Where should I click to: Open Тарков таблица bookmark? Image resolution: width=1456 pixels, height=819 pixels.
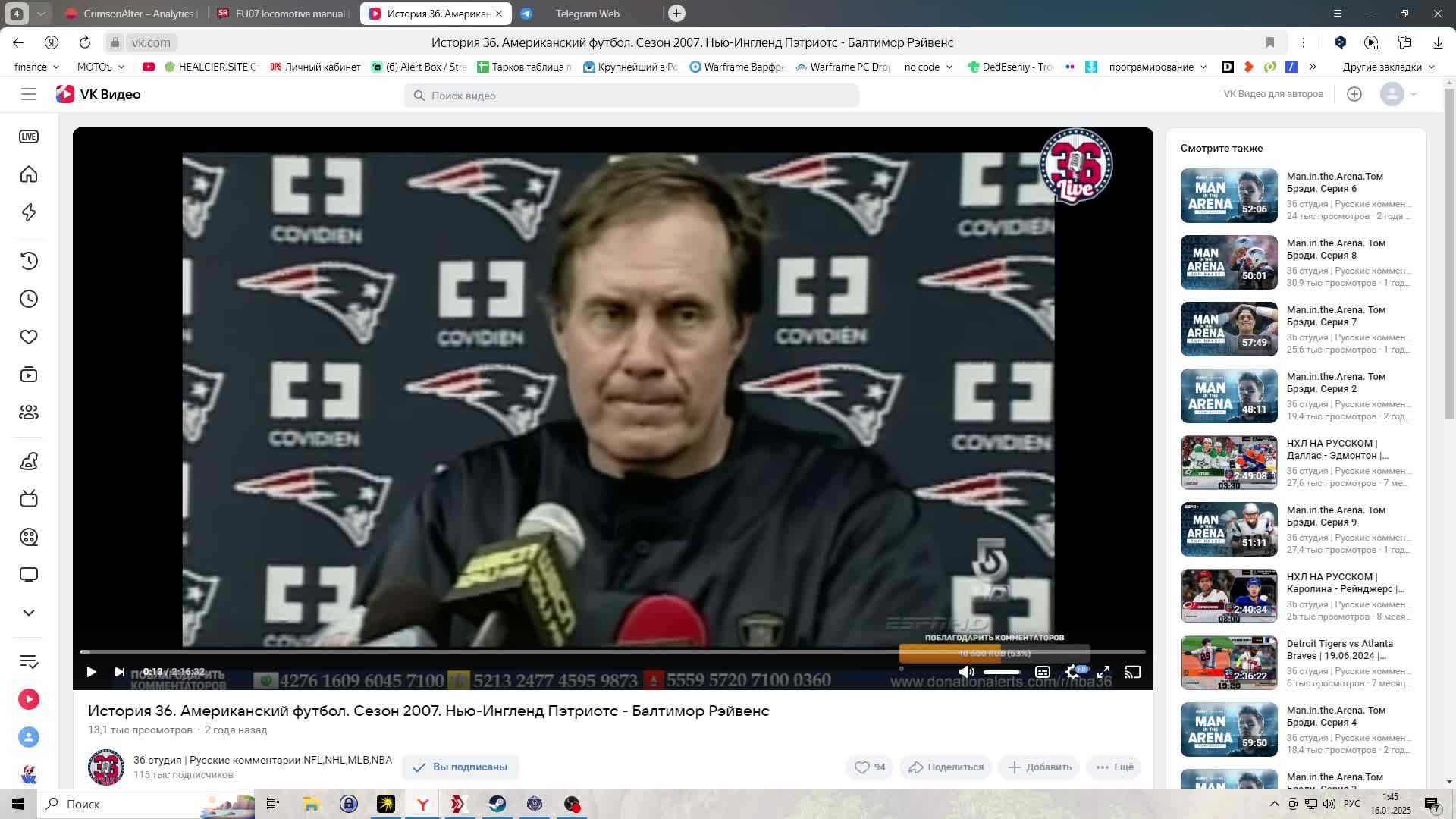tap(525, 67)
